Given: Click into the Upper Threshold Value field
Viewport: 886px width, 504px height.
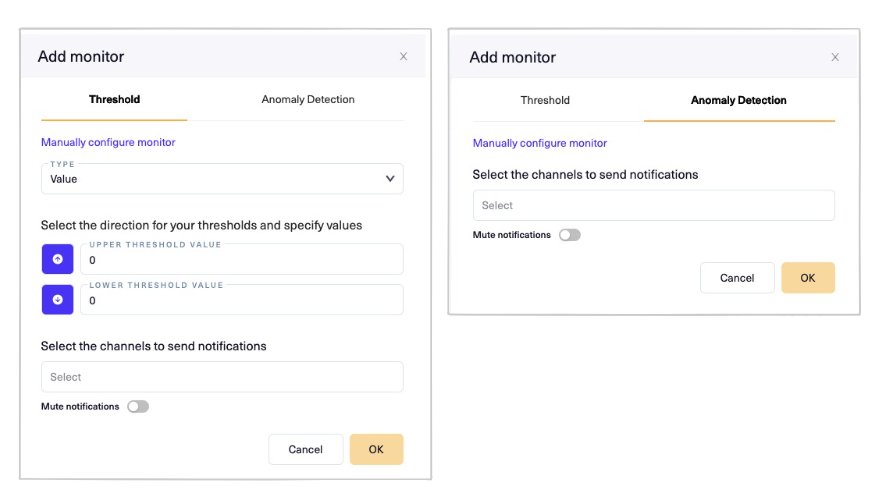Looking at the screenshot, I should tap(240, 260).
